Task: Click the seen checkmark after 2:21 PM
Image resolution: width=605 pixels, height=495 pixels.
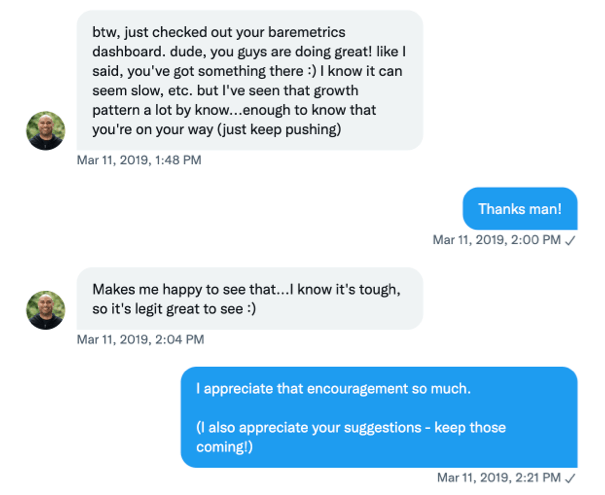Action: tap(570, 478)
